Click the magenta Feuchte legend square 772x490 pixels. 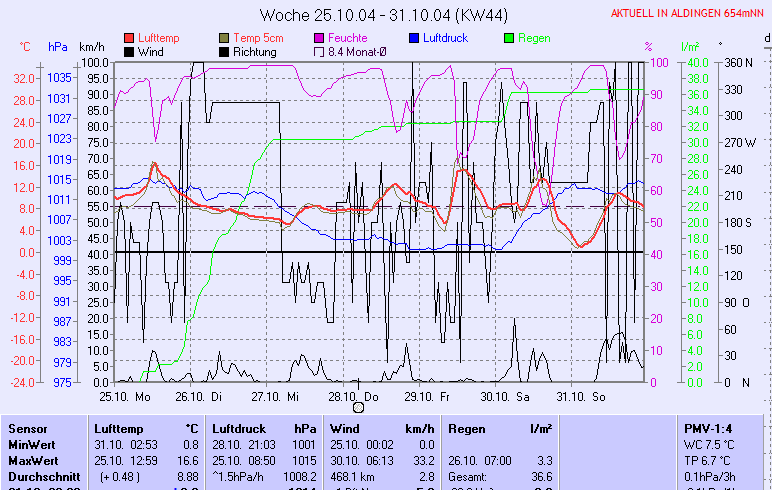320,38
